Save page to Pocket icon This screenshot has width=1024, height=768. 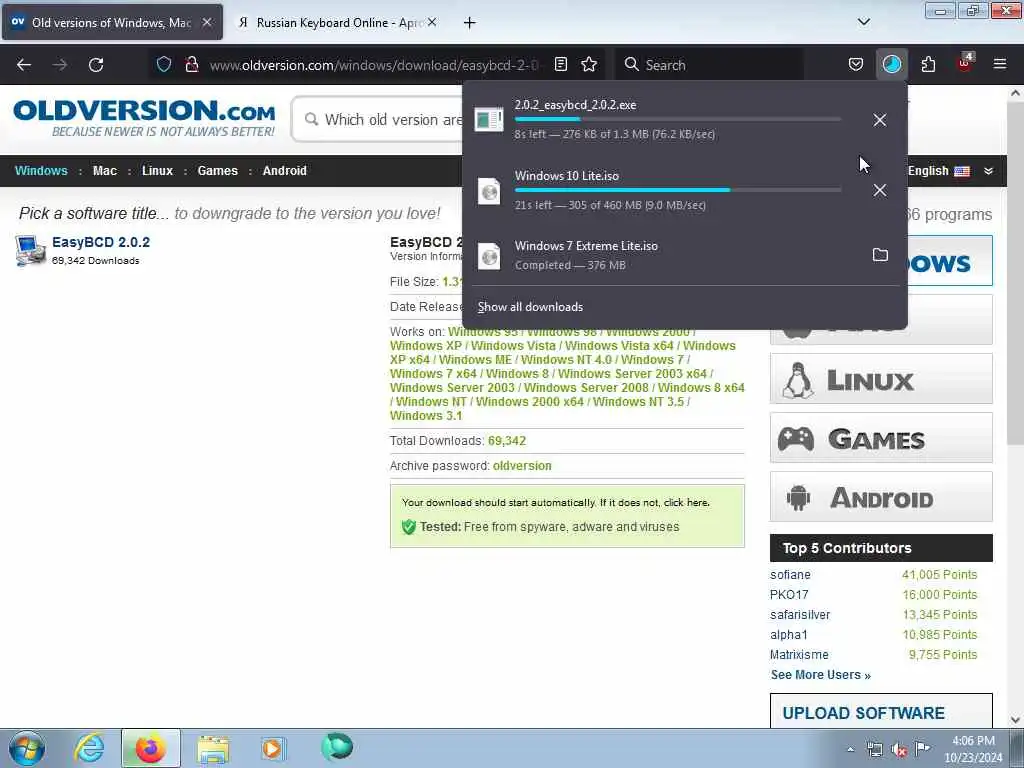(856, 64)
